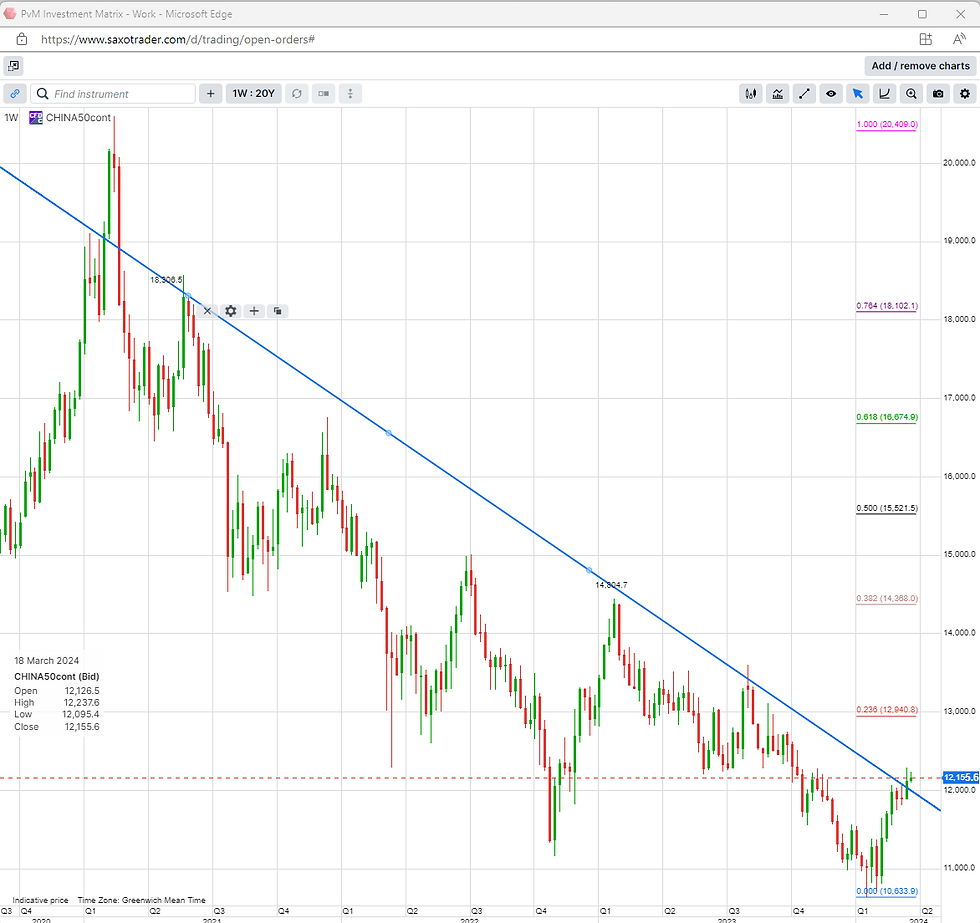Click Add / remove charts button
The width and height of the screenshot is (980, 923).
pyautogui.click(x=920, y=66)
